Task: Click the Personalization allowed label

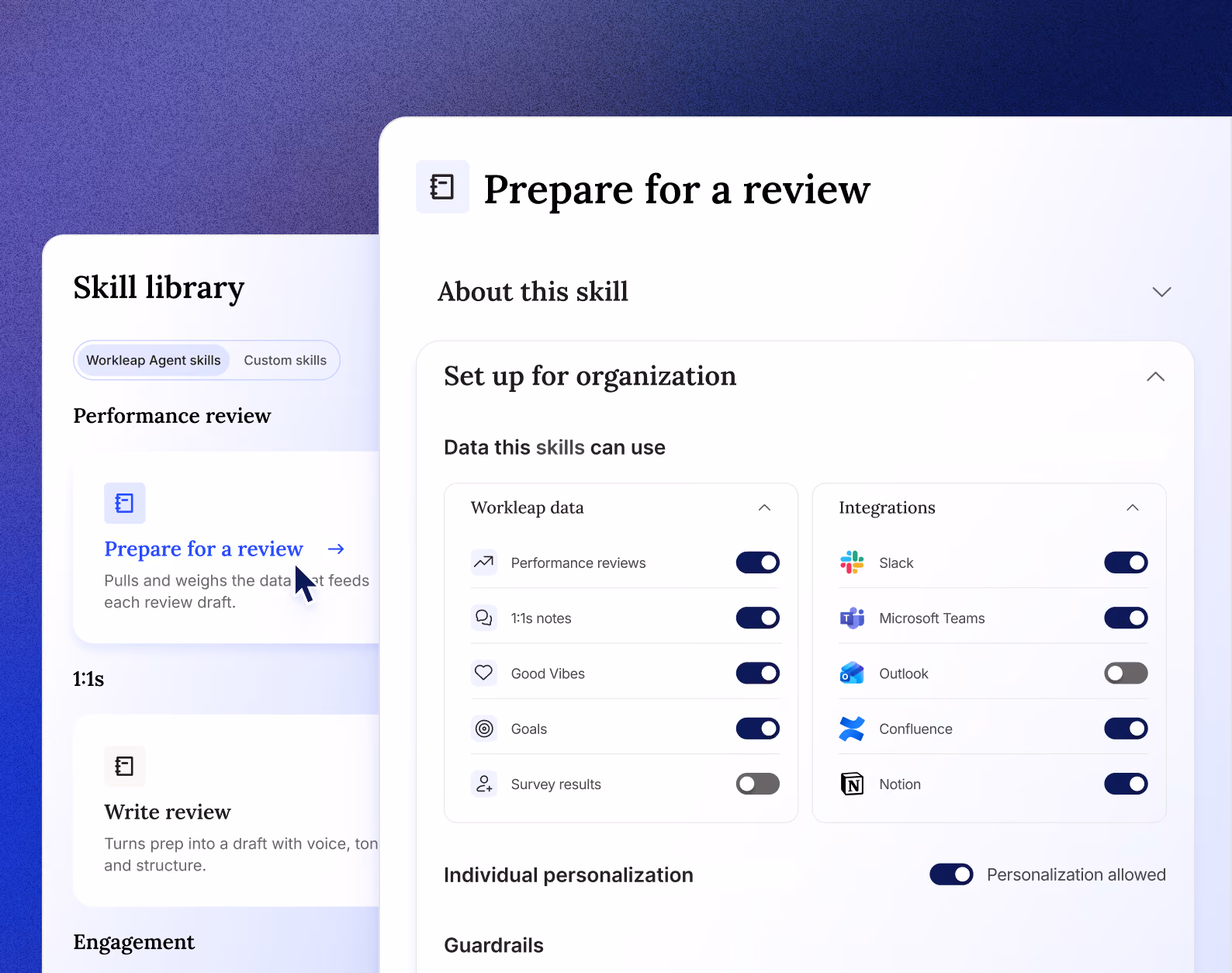Action: 1076,874
